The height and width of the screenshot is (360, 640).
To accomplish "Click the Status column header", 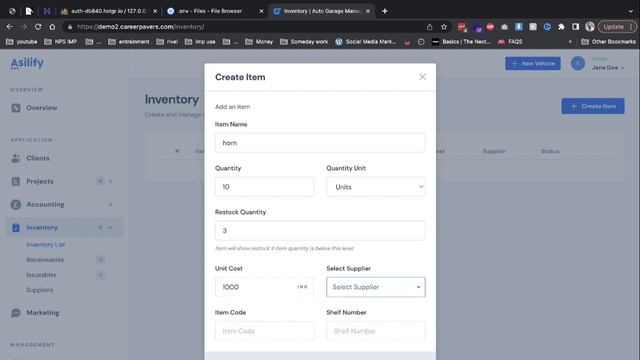I will click(550, 151).
